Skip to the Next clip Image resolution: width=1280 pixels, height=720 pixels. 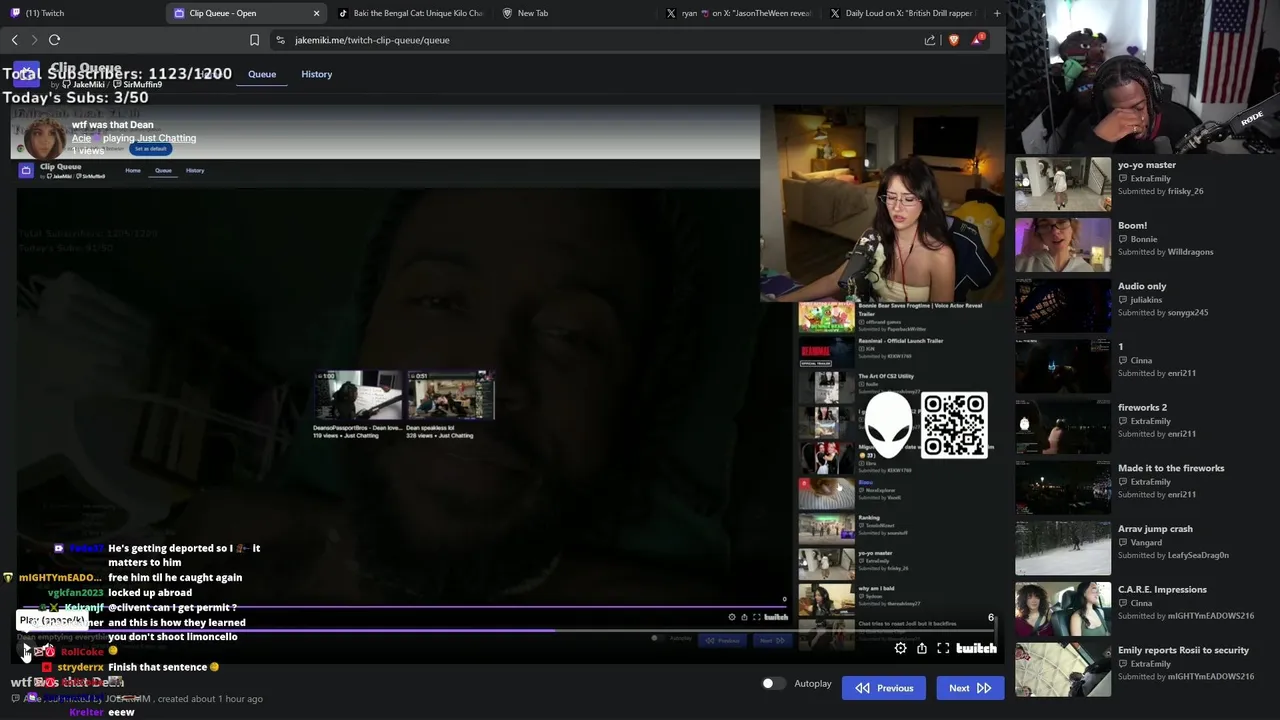pos(970,688)
